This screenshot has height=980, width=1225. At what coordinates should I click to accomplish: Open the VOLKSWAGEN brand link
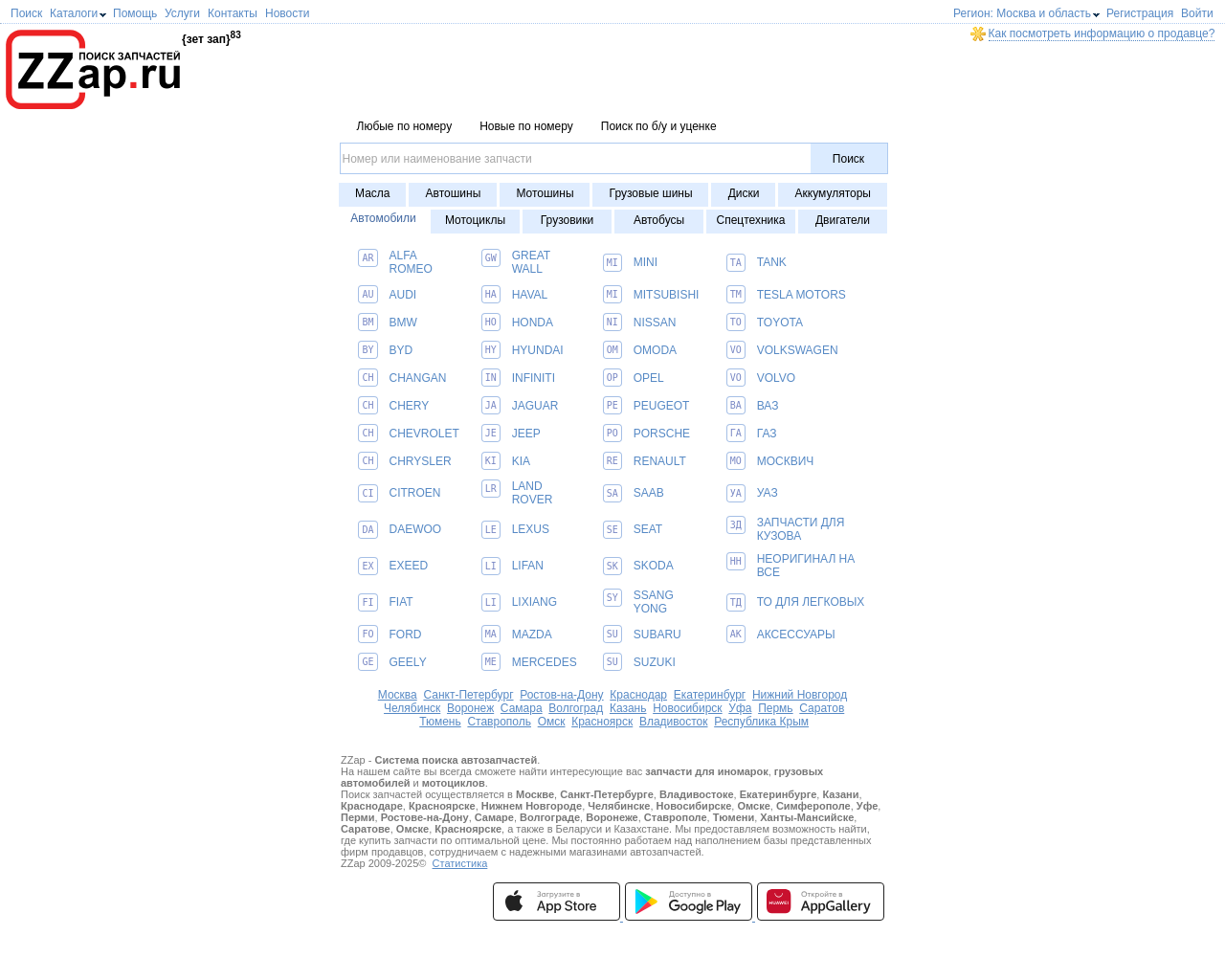(797, 350)
